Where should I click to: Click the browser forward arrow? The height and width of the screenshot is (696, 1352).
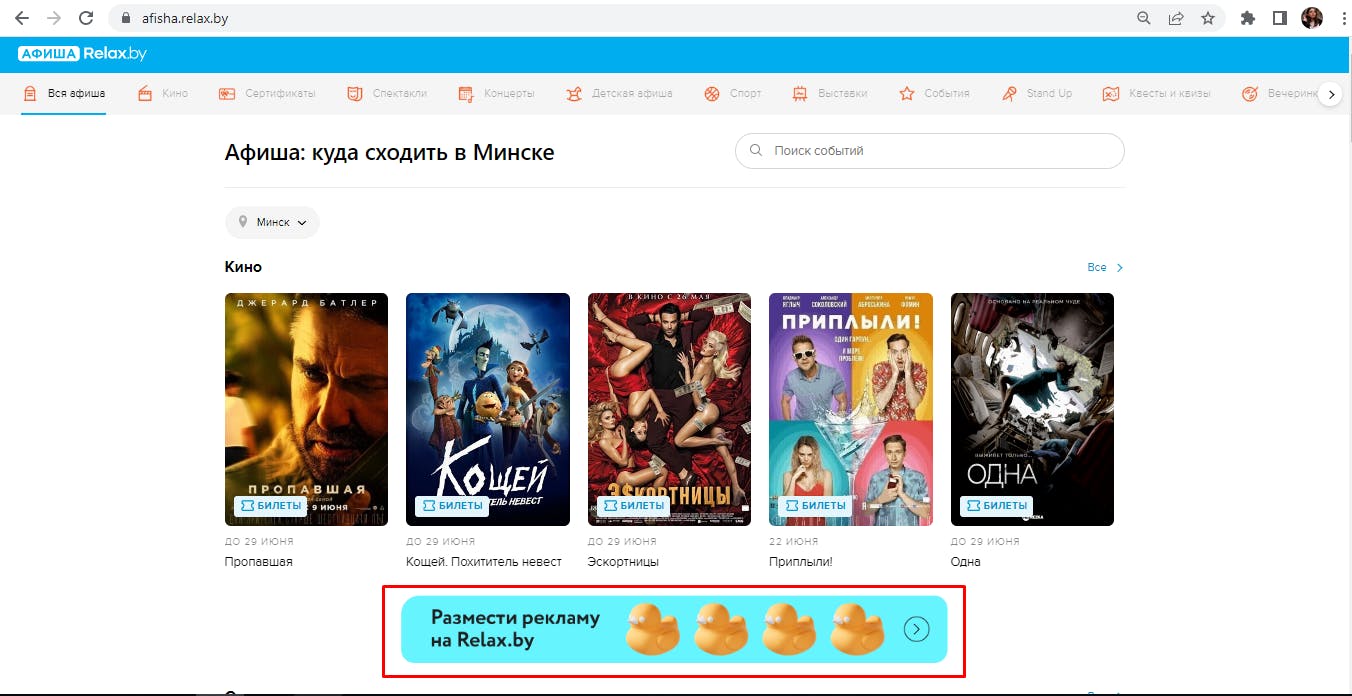pos(54,18)
